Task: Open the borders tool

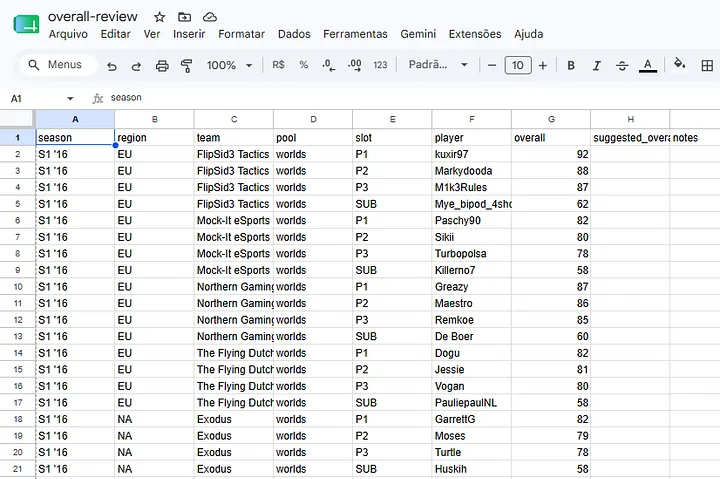Action: click(x=707, y=65)
